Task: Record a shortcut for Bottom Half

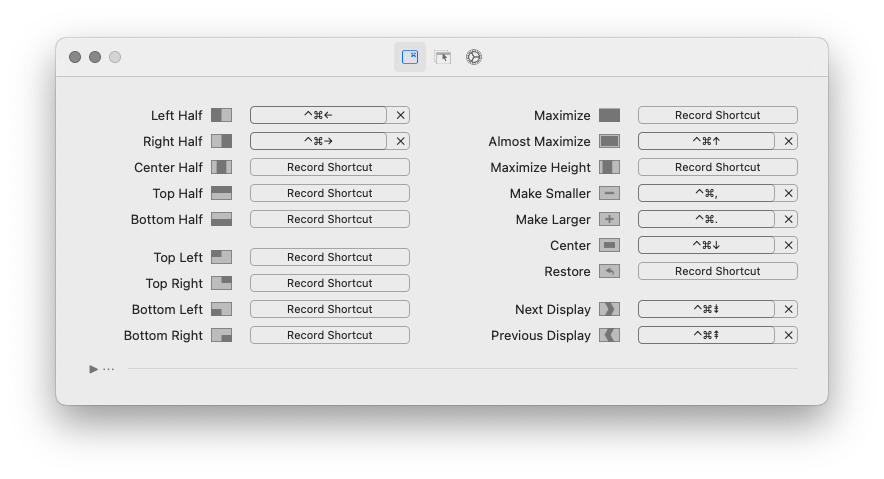Action: [x=330, y=219]
